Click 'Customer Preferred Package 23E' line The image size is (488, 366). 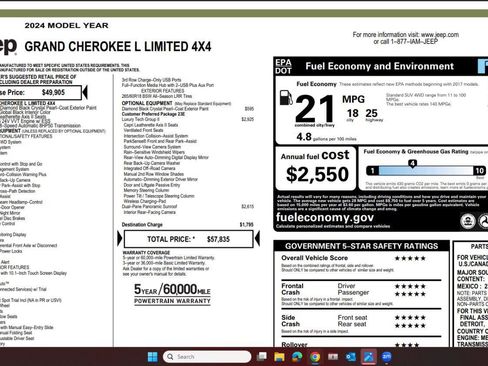click(153, 114)
